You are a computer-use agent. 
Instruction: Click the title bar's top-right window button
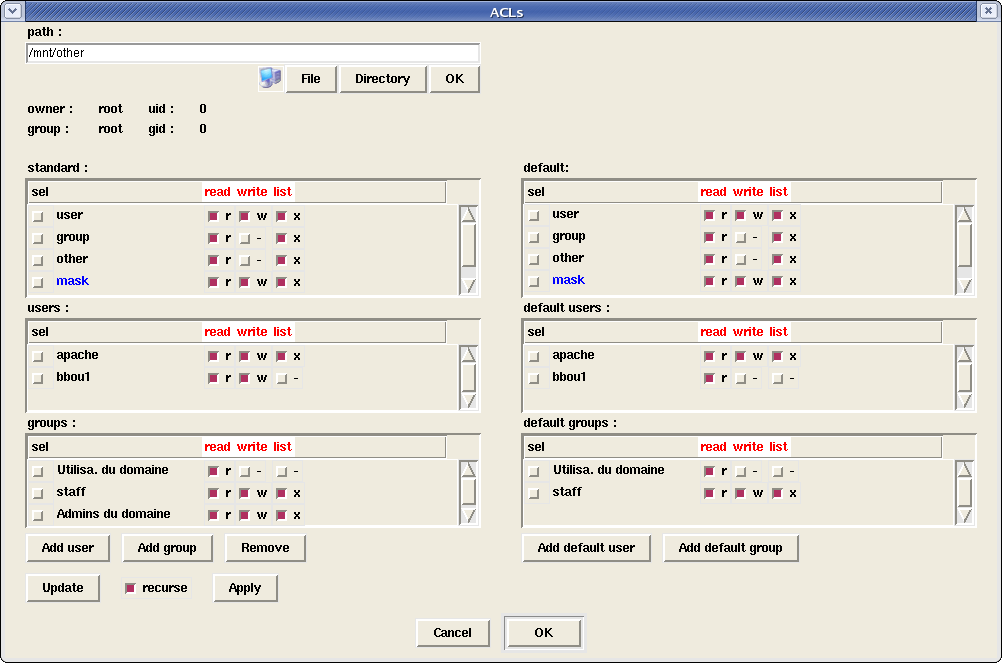pos(989,11)
